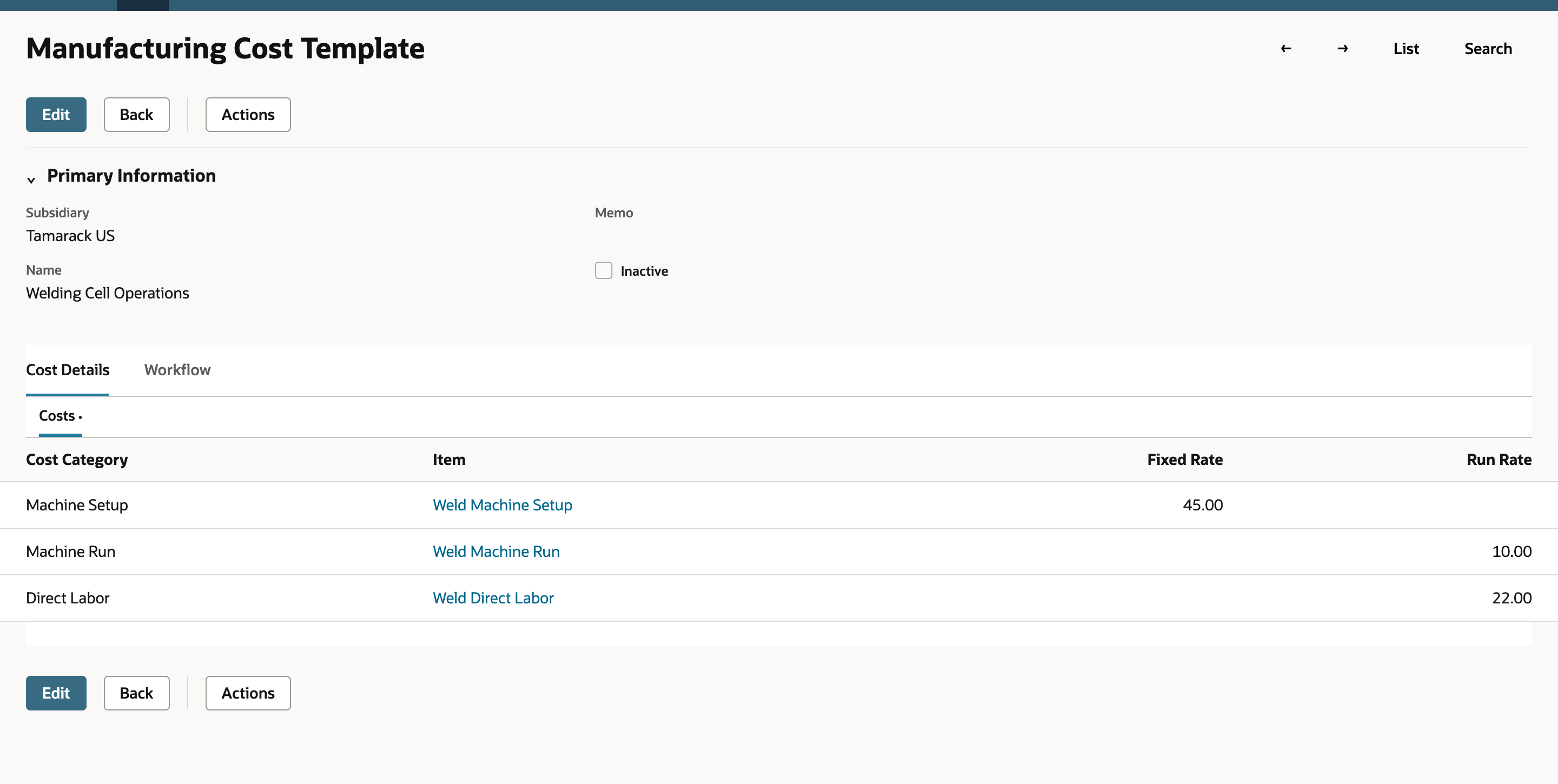Viewport: 1558px width, 784px height.
Task: Click the Fixed Rate column header
Action: tap(1185, 460)
